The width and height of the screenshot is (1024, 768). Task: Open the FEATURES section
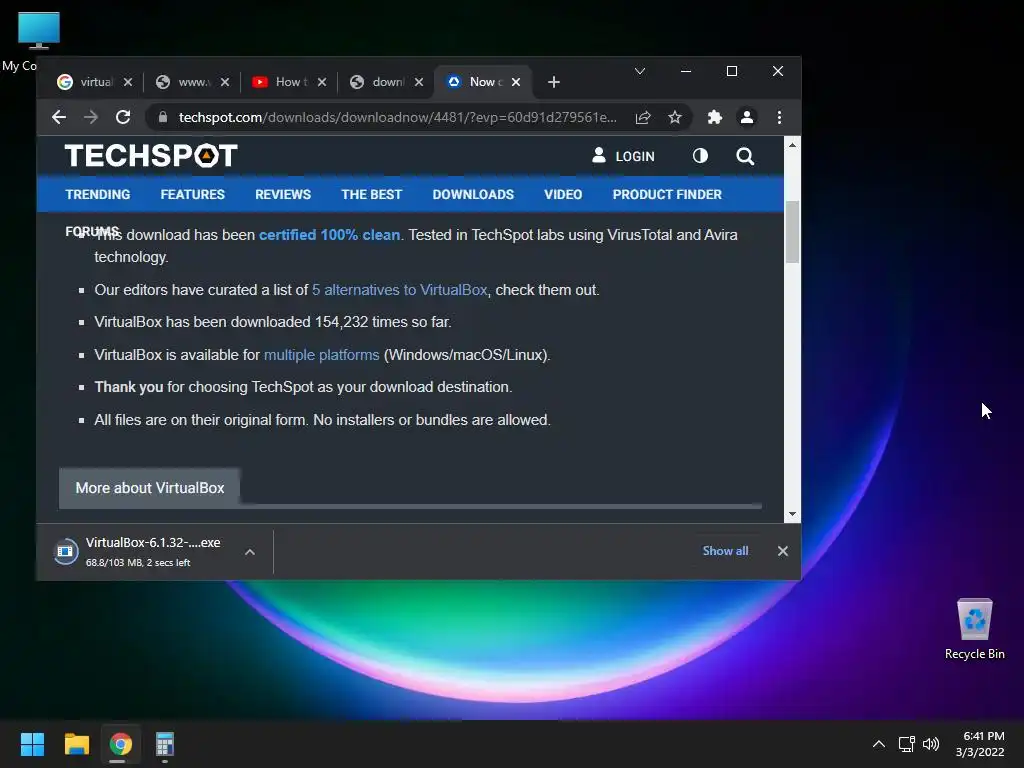193,195
